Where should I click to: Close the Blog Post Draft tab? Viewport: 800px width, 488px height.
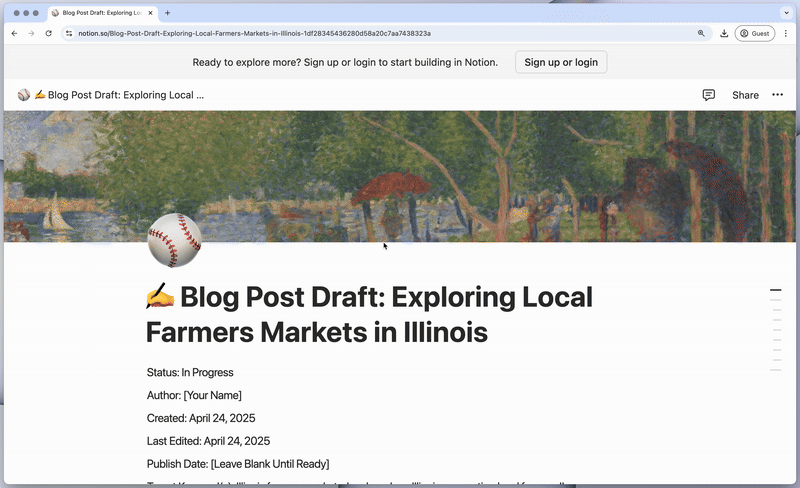[x=151, y=13]
